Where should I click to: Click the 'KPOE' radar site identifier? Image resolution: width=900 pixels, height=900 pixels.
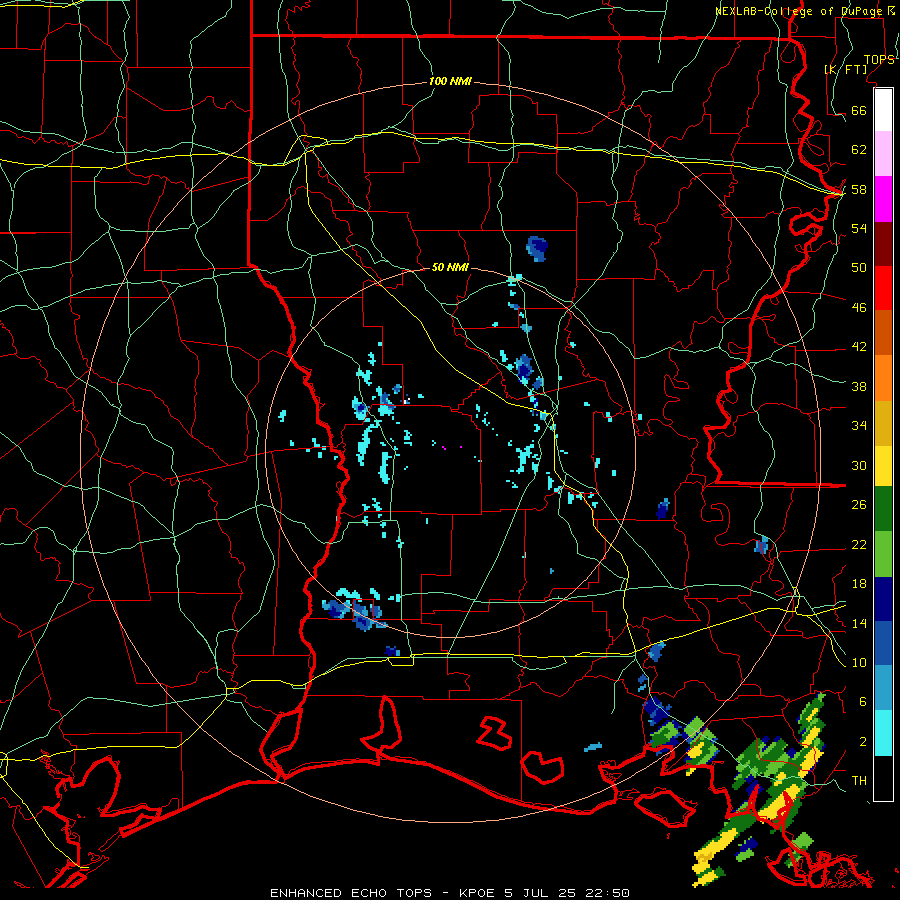point(478,893)
